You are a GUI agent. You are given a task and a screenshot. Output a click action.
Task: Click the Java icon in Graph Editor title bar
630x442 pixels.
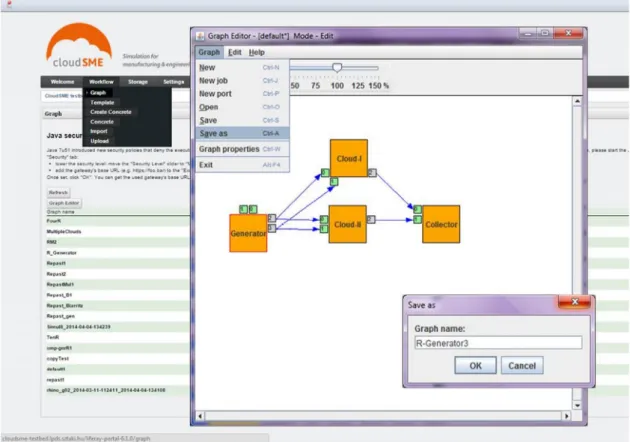pyautogui.click(x=200, y=36)
